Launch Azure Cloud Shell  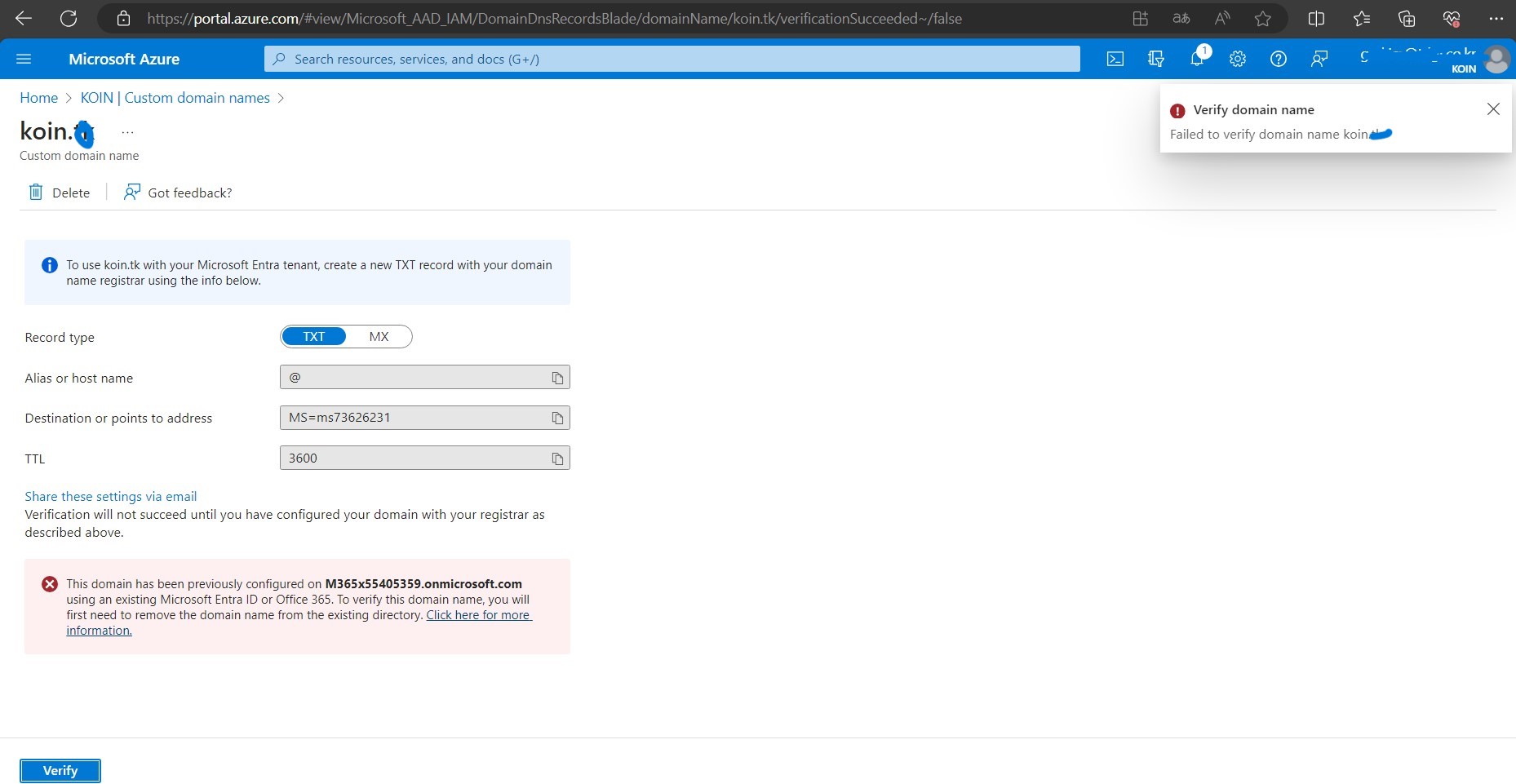click(x=1115, y=59)
